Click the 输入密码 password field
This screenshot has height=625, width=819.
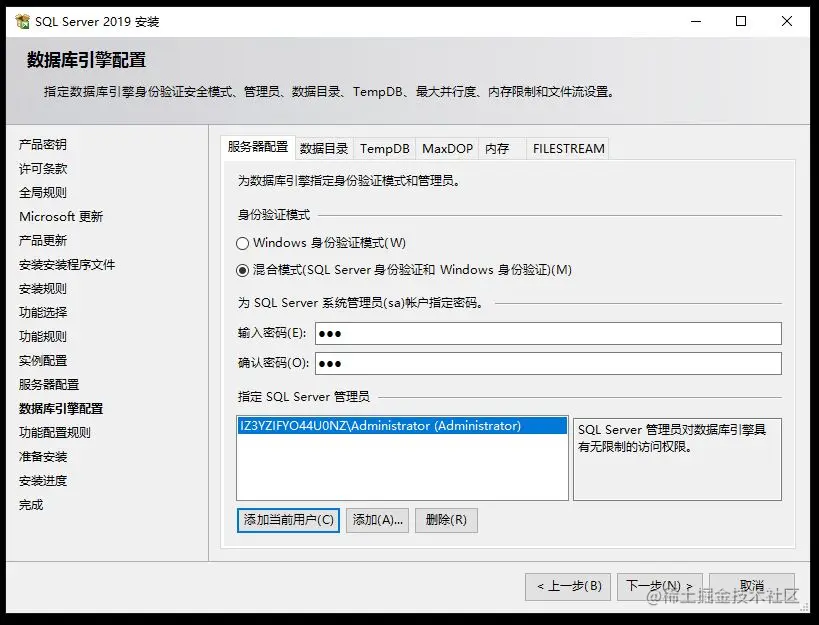pyautogui.click(x=548, y=334)
